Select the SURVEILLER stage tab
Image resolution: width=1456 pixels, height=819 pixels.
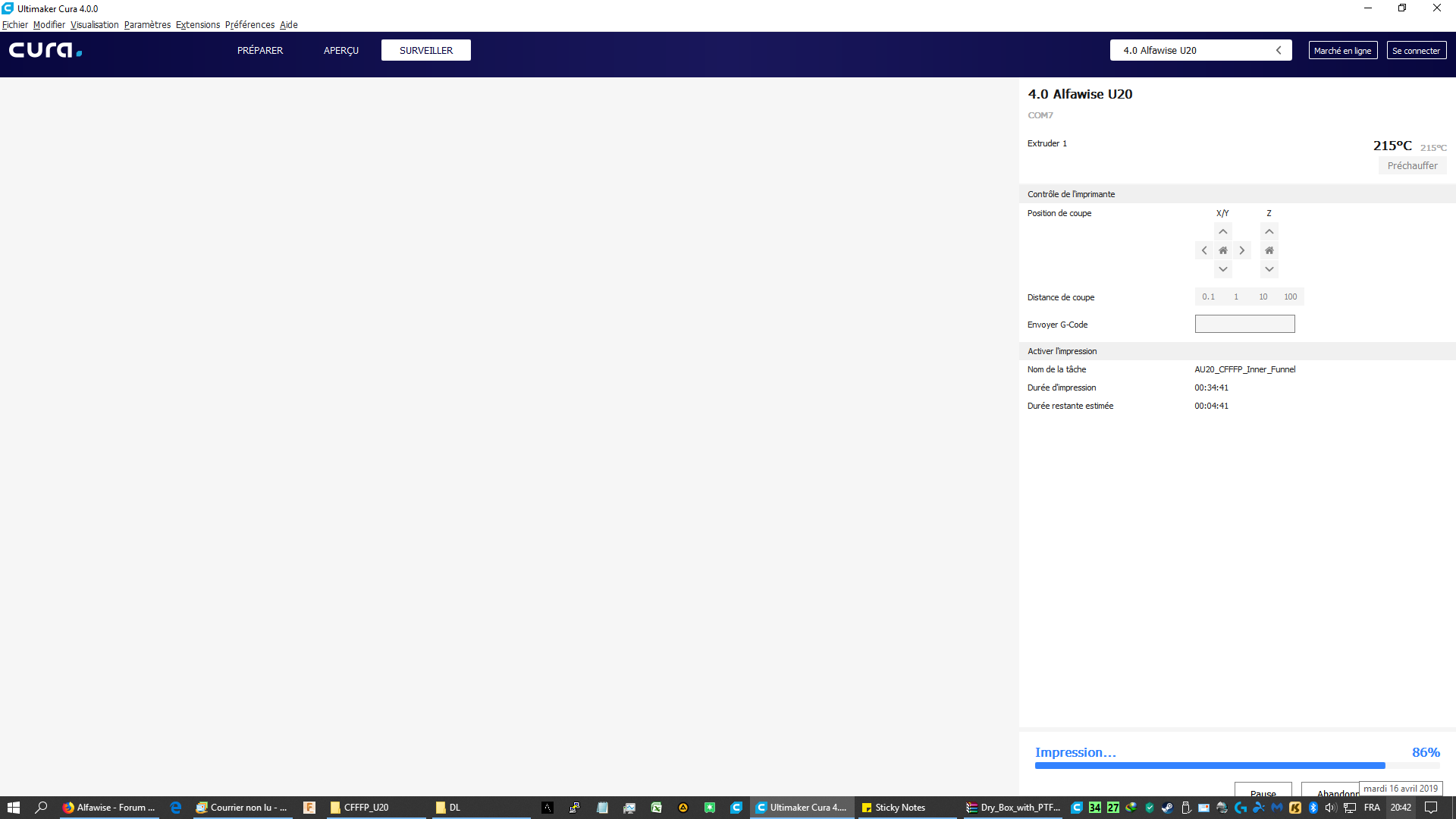pyautogui.click(x=426, y=50)
